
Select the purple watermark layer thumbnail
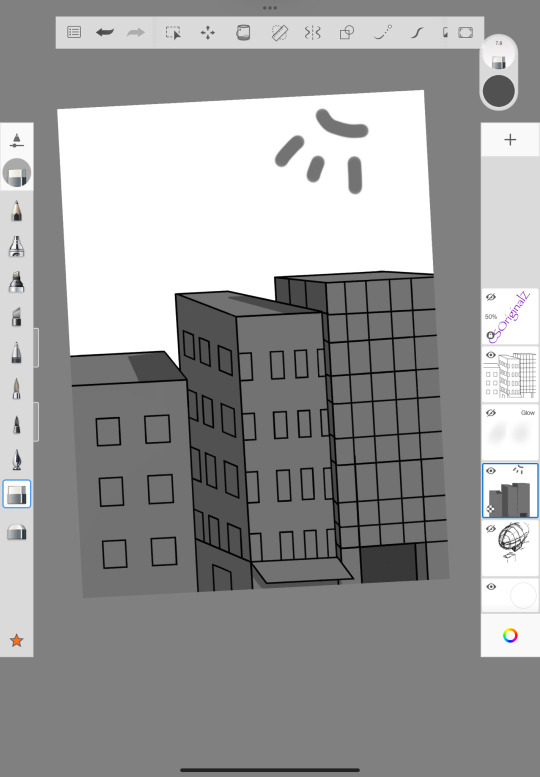click(x=510, y=317)
